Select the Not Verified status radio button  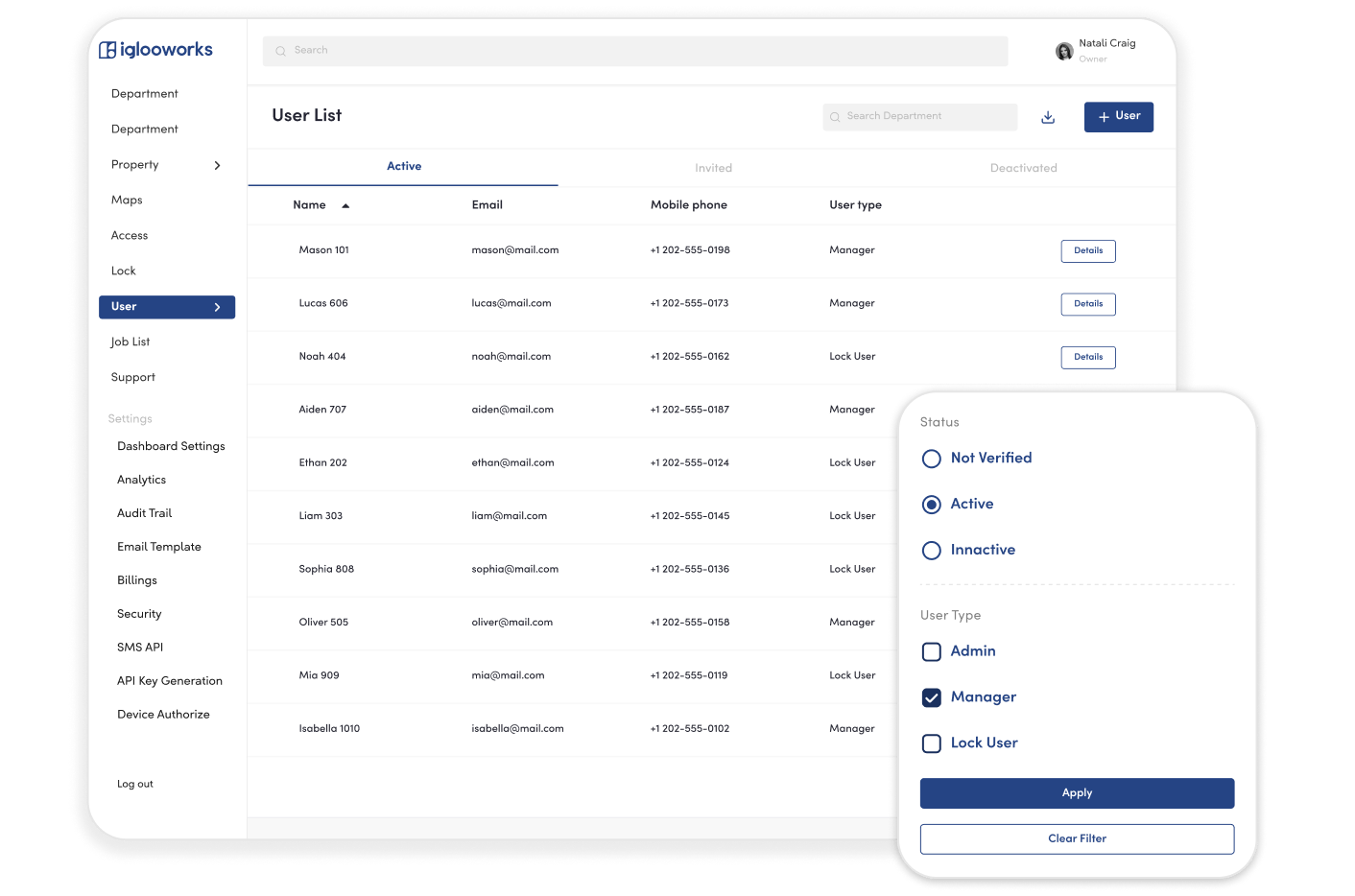931,459
